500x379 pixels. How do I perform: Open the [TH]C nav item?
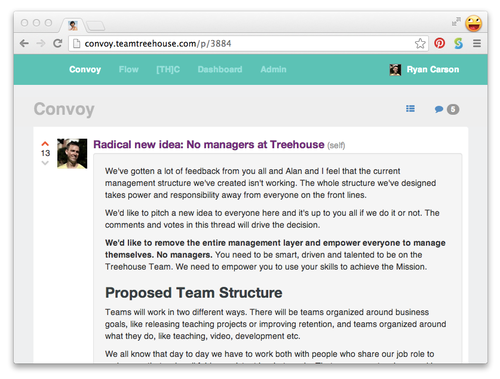168,69
